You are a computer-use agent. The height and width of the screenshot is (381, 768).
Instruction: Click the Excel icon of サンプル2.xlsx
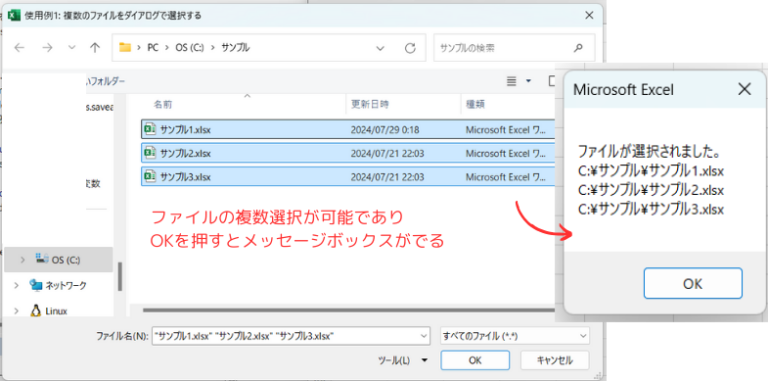pyautogui.click(x=150, y=153)
